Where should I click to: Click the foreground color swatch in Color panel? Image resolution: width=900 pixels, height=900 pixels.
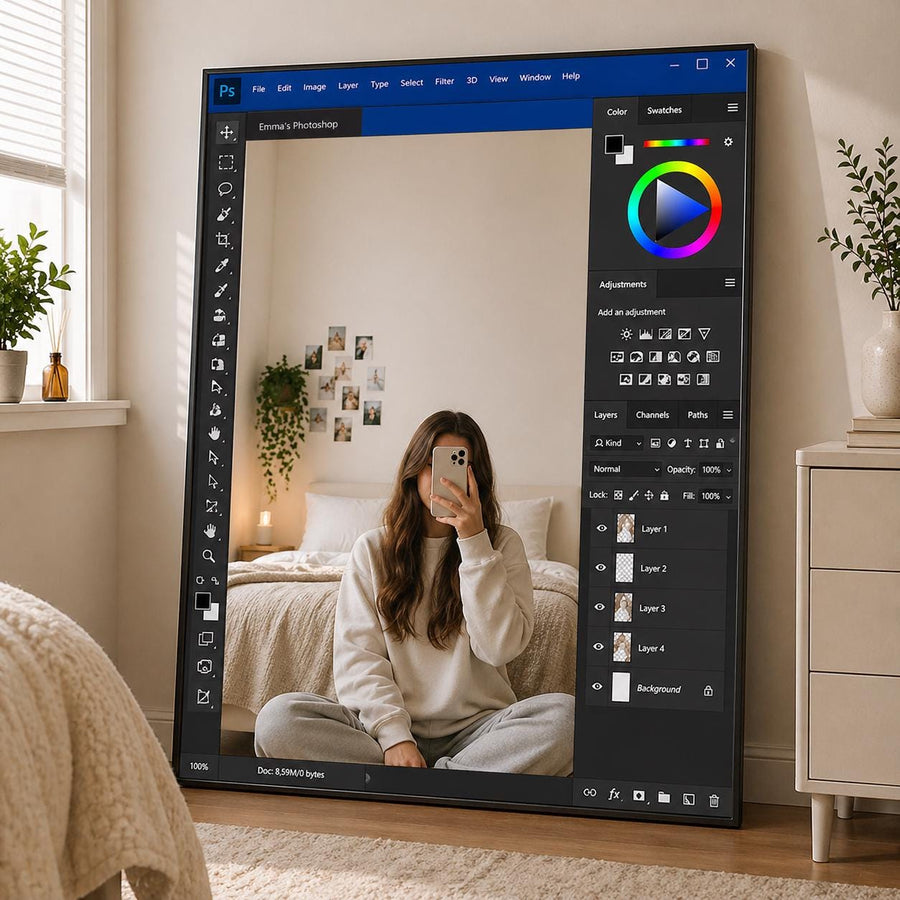(x=614, y=144)
